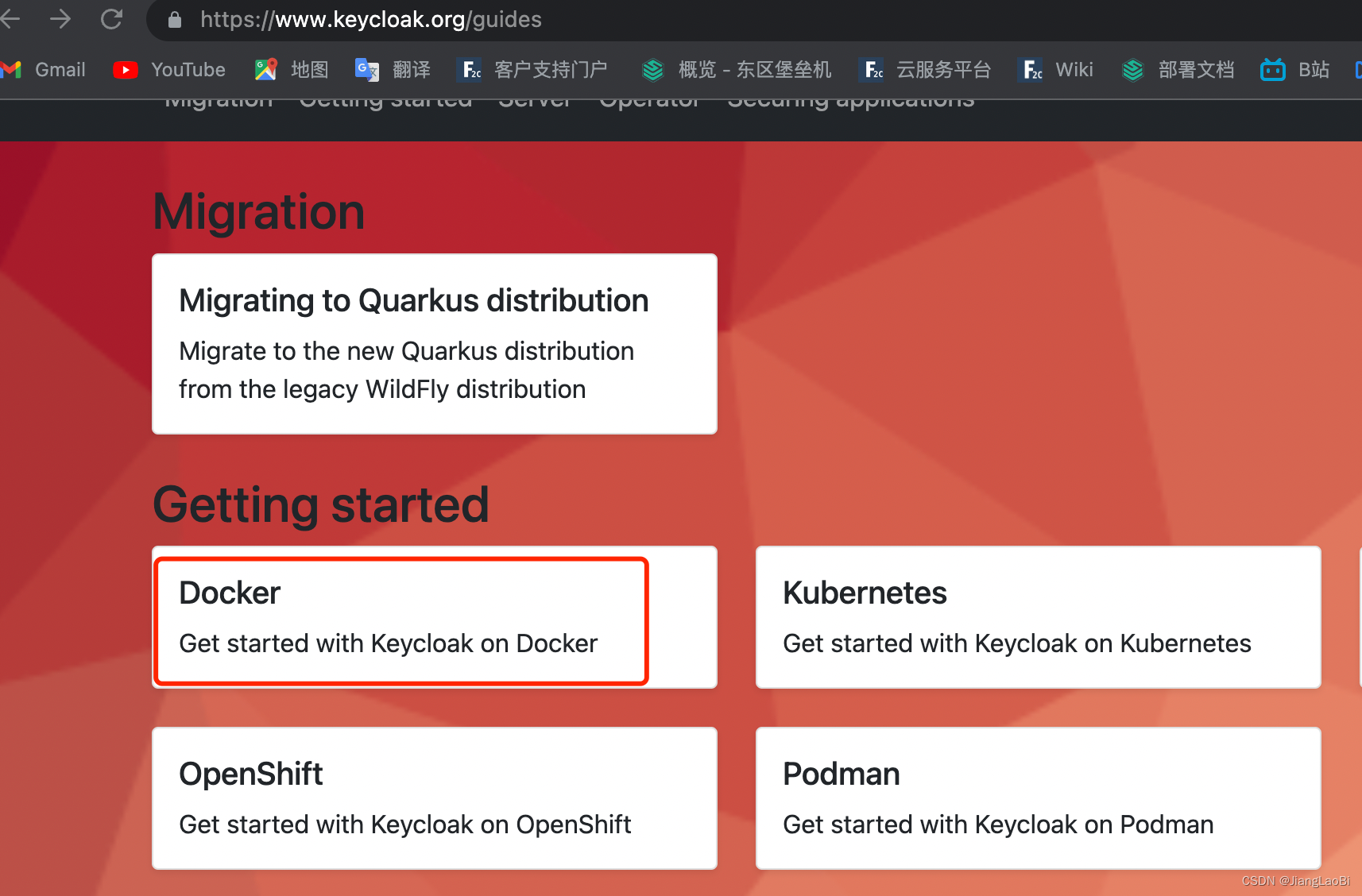This screenshot has width=1362, height=896.
Task: Open the B站 bookmark
Action: [x=1294, y=70]
